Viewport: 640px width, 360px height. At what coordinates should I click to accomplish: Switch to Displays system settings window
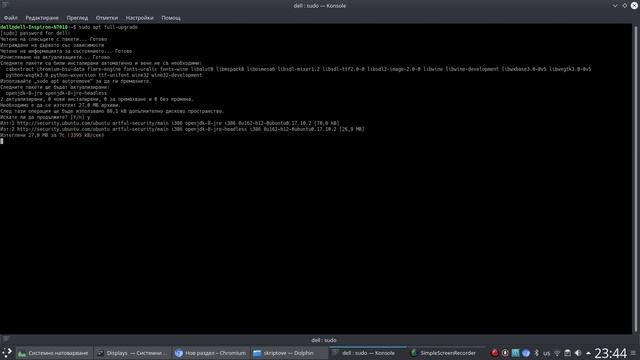pyautogui.click(x=133, y=353)
